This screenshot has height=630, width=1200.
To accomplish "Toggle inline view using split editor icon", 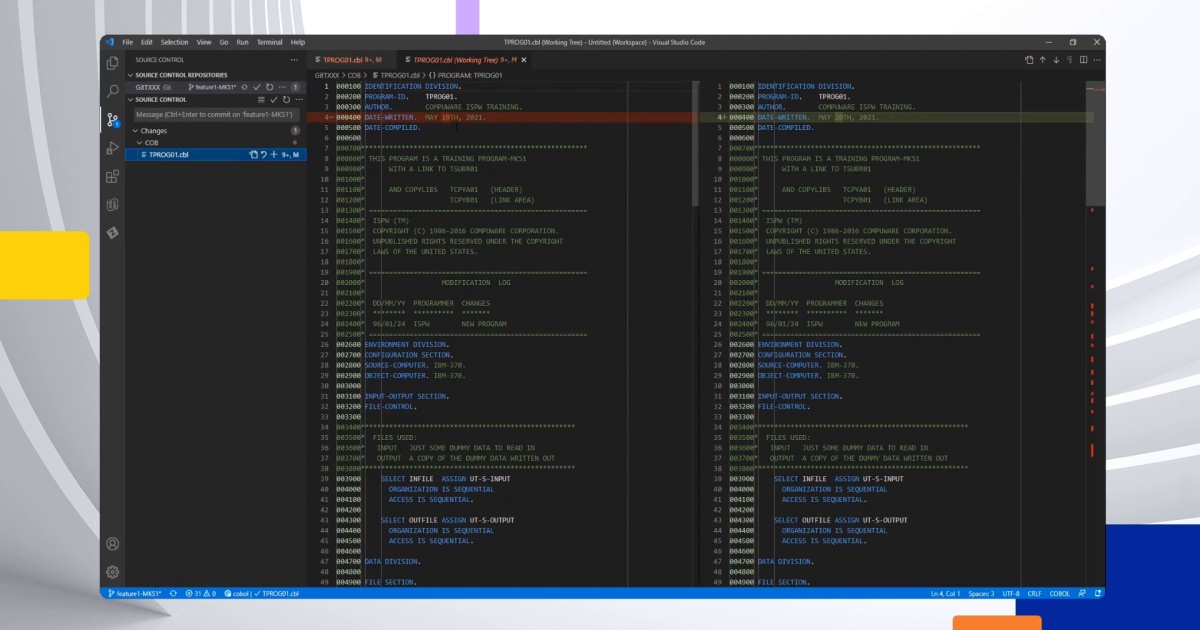I will [1083, 60].
